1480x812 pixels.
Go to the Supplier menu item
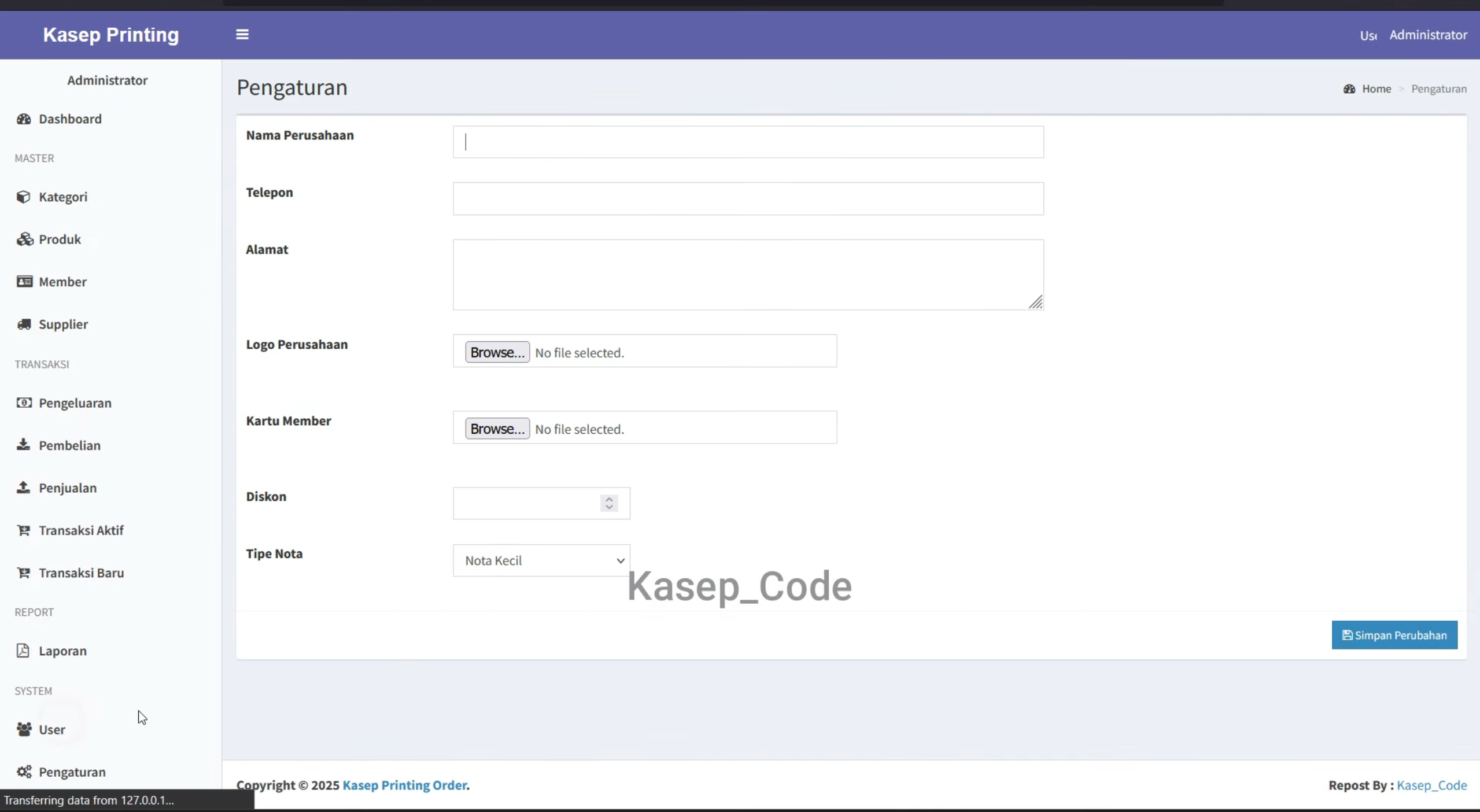coord(110,324)
